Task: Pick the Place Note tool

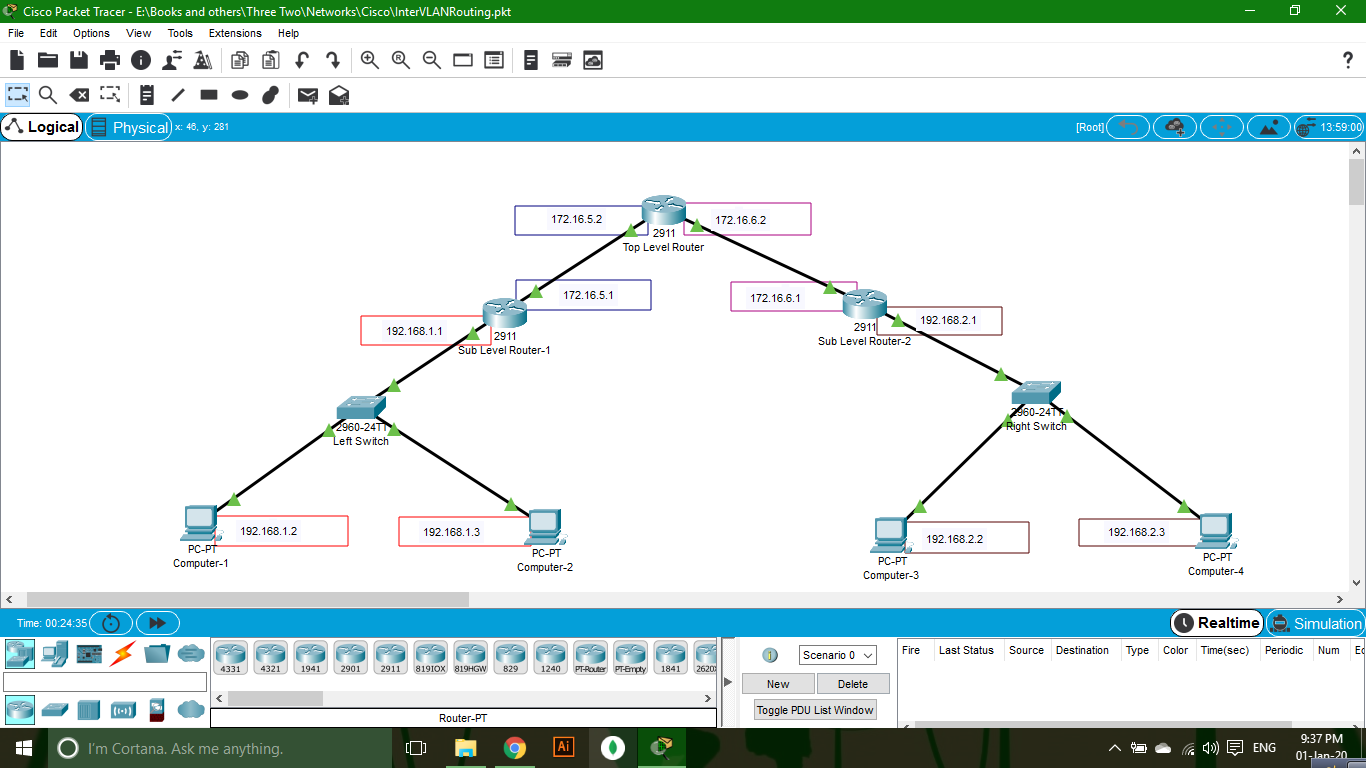Action: (147, 95)
